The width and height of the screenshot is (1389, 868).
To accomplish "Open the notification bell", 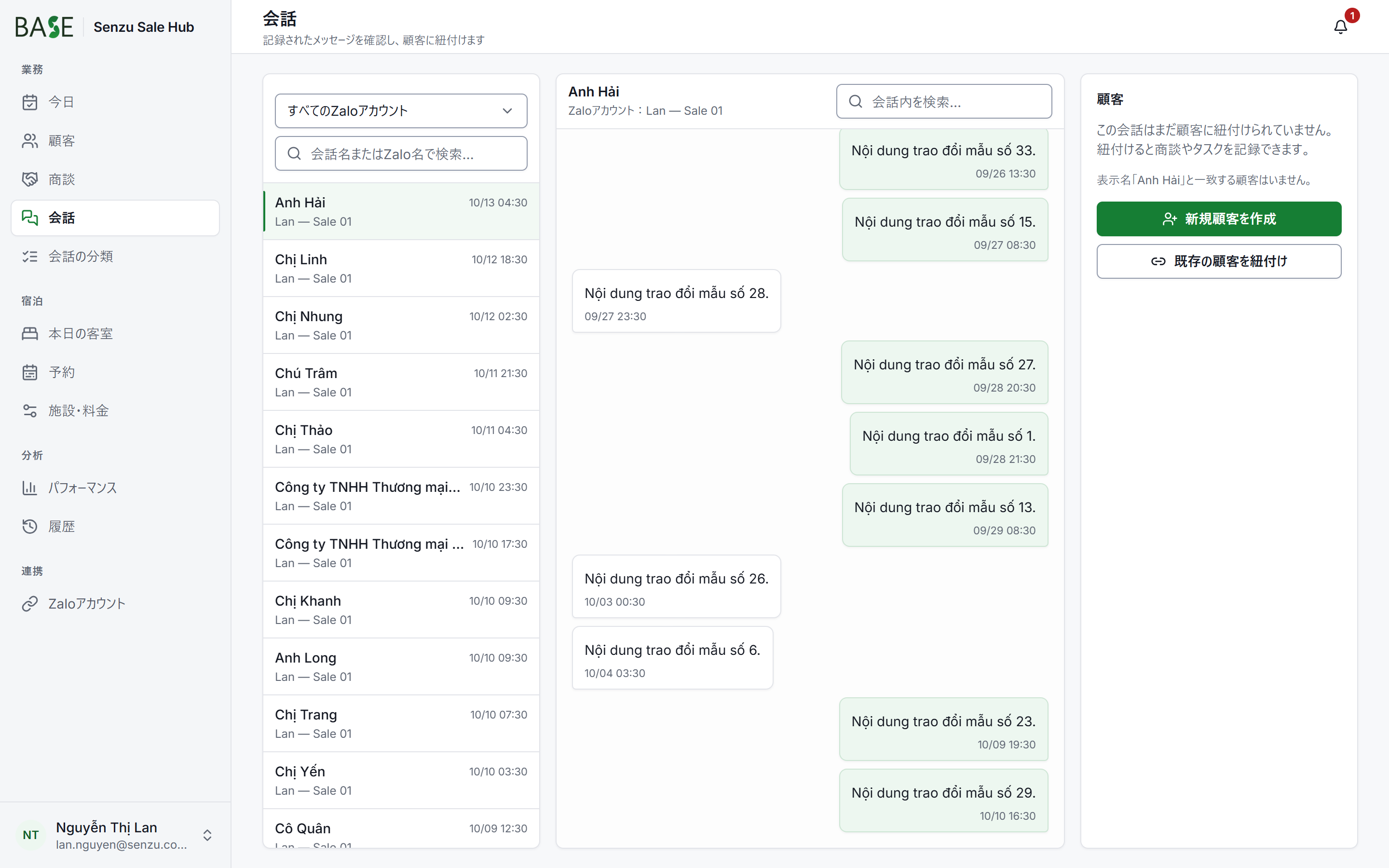I will (x=1340, y=27).
